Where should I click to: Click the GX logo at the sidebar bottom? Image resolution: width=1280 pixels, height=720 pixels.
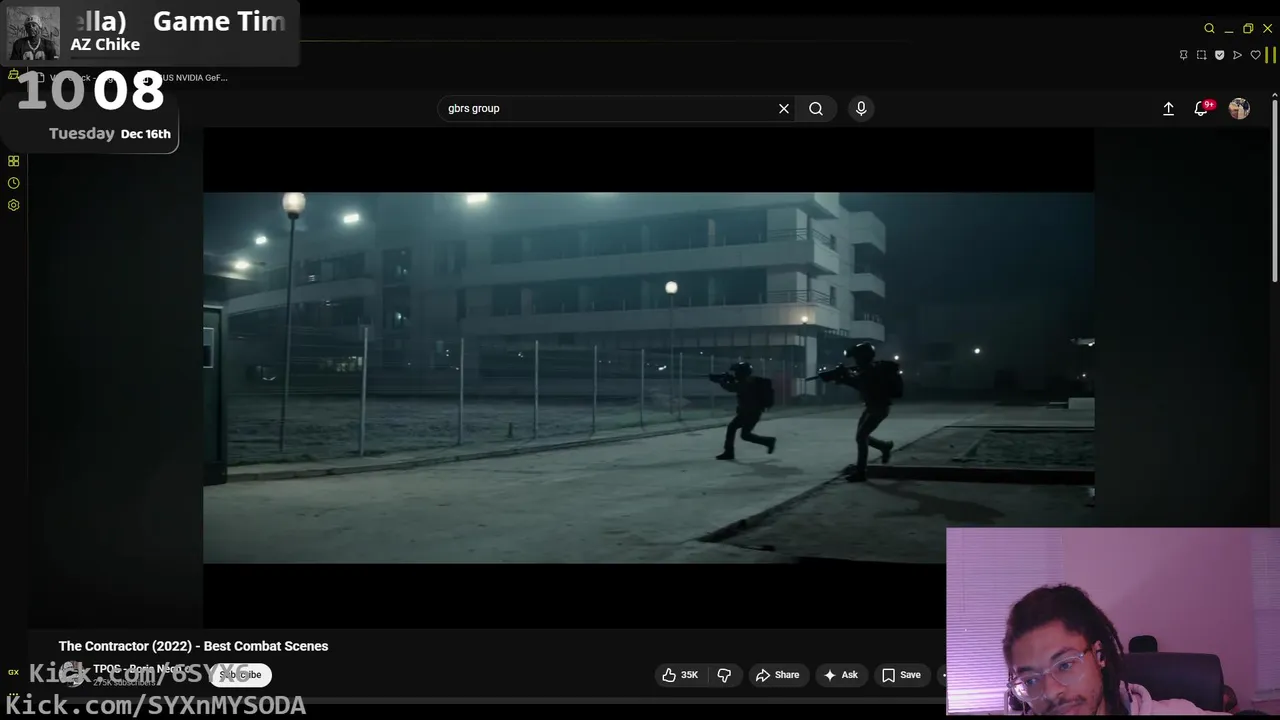[x=13, y=672]
